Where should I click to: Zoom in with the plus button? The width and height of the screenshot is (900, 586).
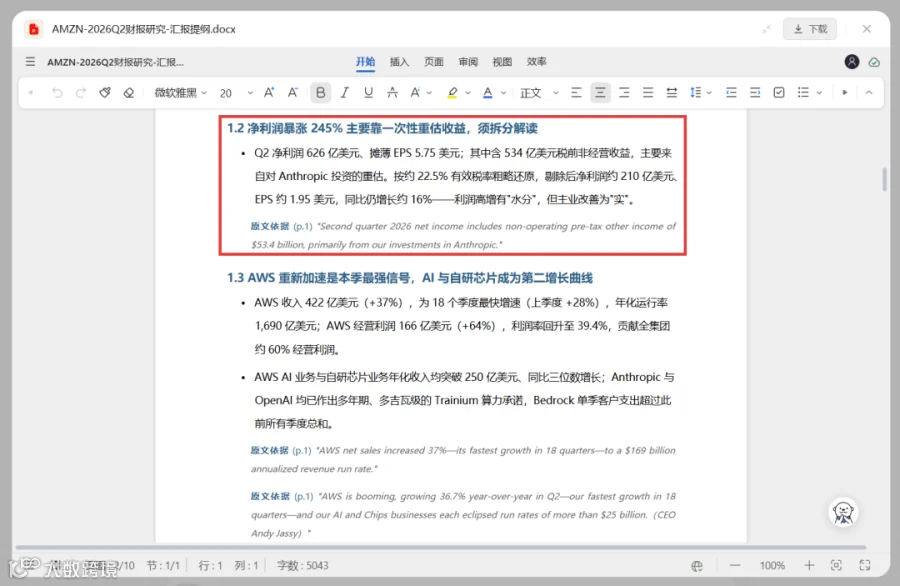click(x=809, y=565)
